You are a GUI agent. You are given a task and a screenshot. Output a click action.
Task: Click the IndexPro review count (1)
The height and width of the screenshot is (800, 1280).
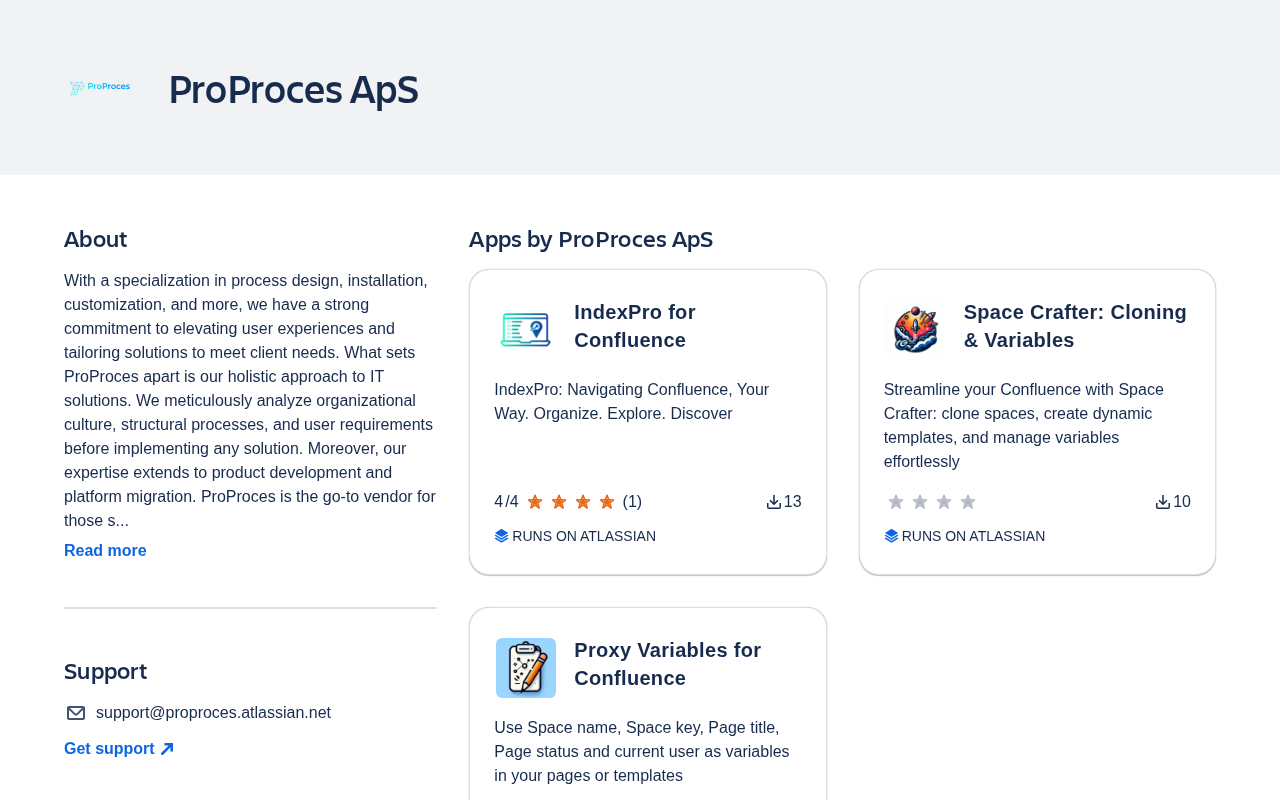632,502
